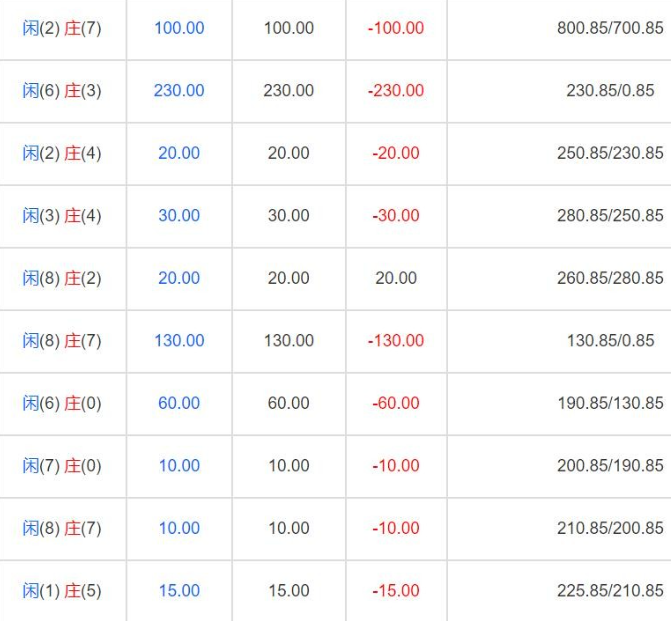Screen dimensions: 671x621
Task: Select the 闲(1) 庄(5) result cell
Action: coord(62,590)
